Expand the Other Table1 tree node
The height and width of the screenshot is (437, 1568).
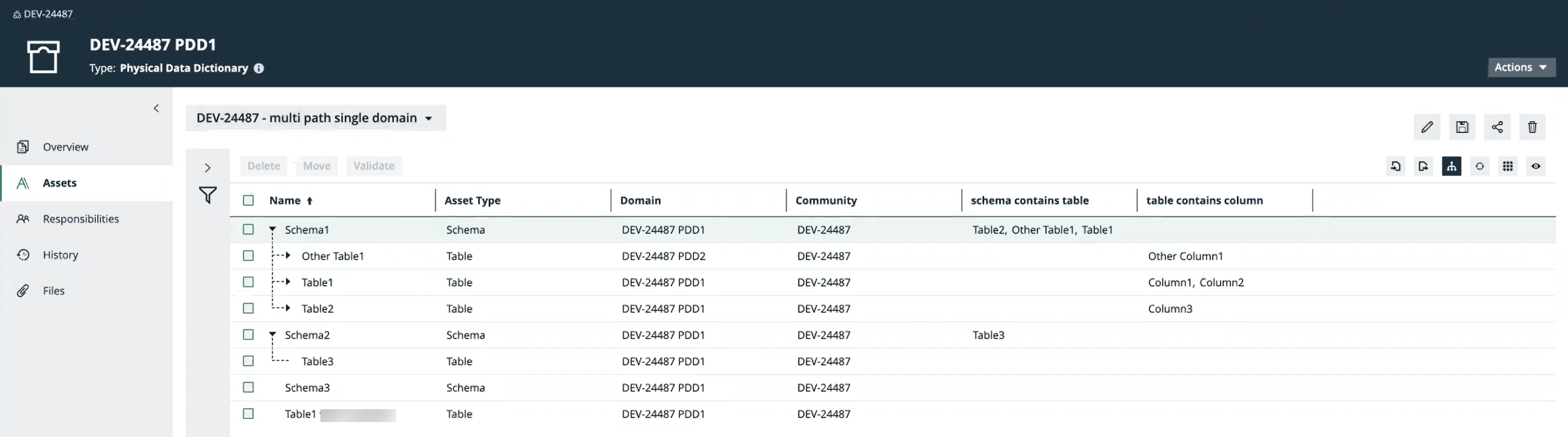pos(288,255)
